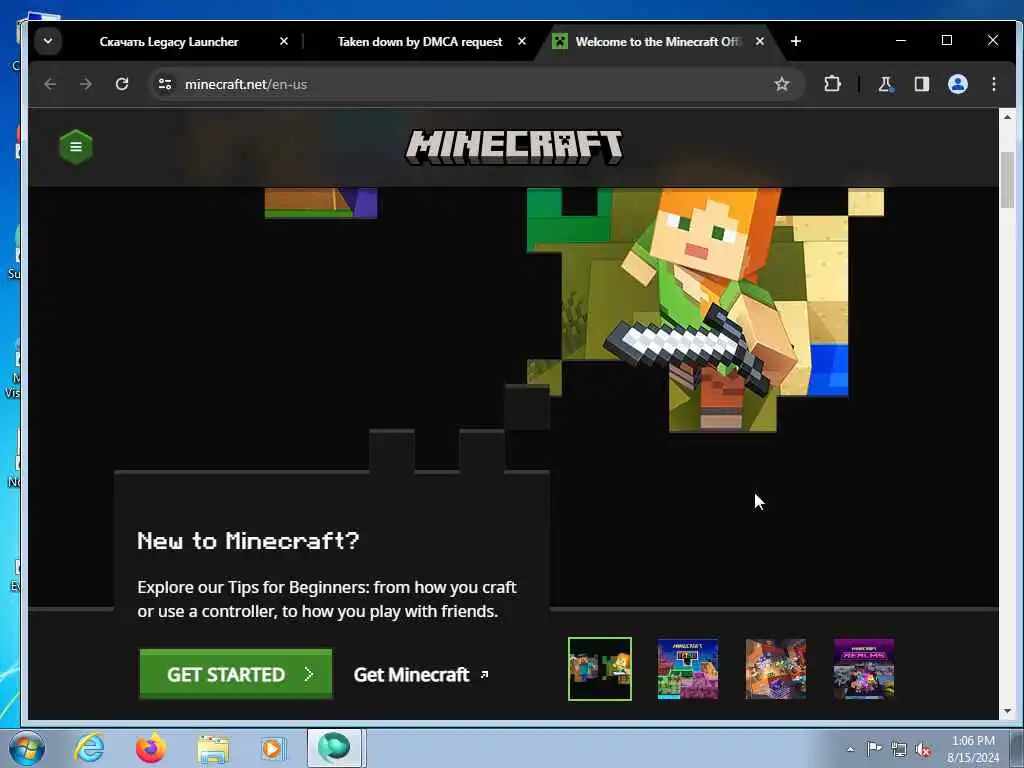The width and height of the screenshot is (1024, 768).
Task: Click the Minecraft logo in the site header
Action: point(514,147)
